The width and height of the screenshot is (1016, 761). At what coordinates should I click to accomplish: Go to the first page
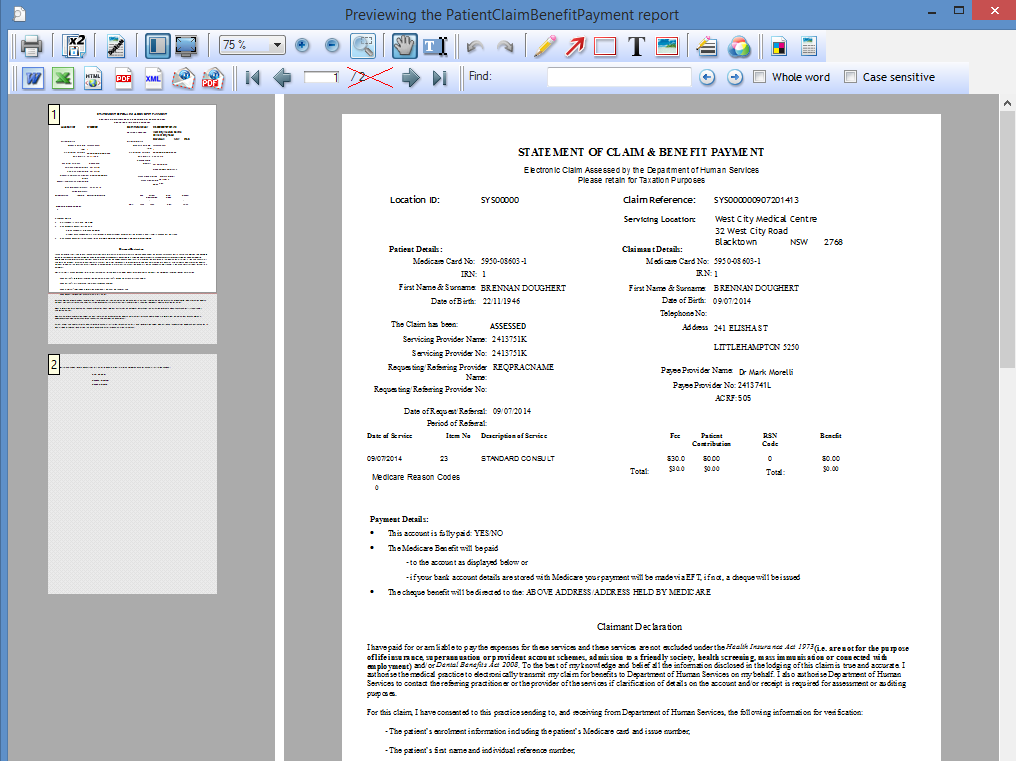[x=253, y=78]
